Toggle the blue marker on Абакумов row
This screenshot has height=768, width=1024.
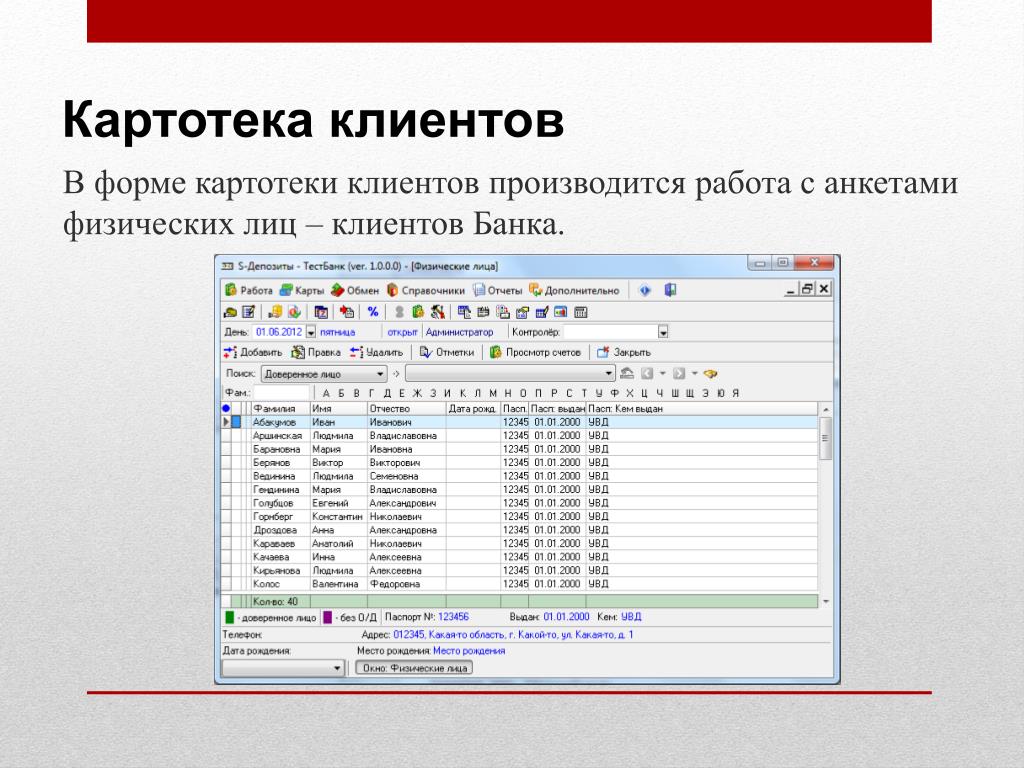tap(236, 423)
